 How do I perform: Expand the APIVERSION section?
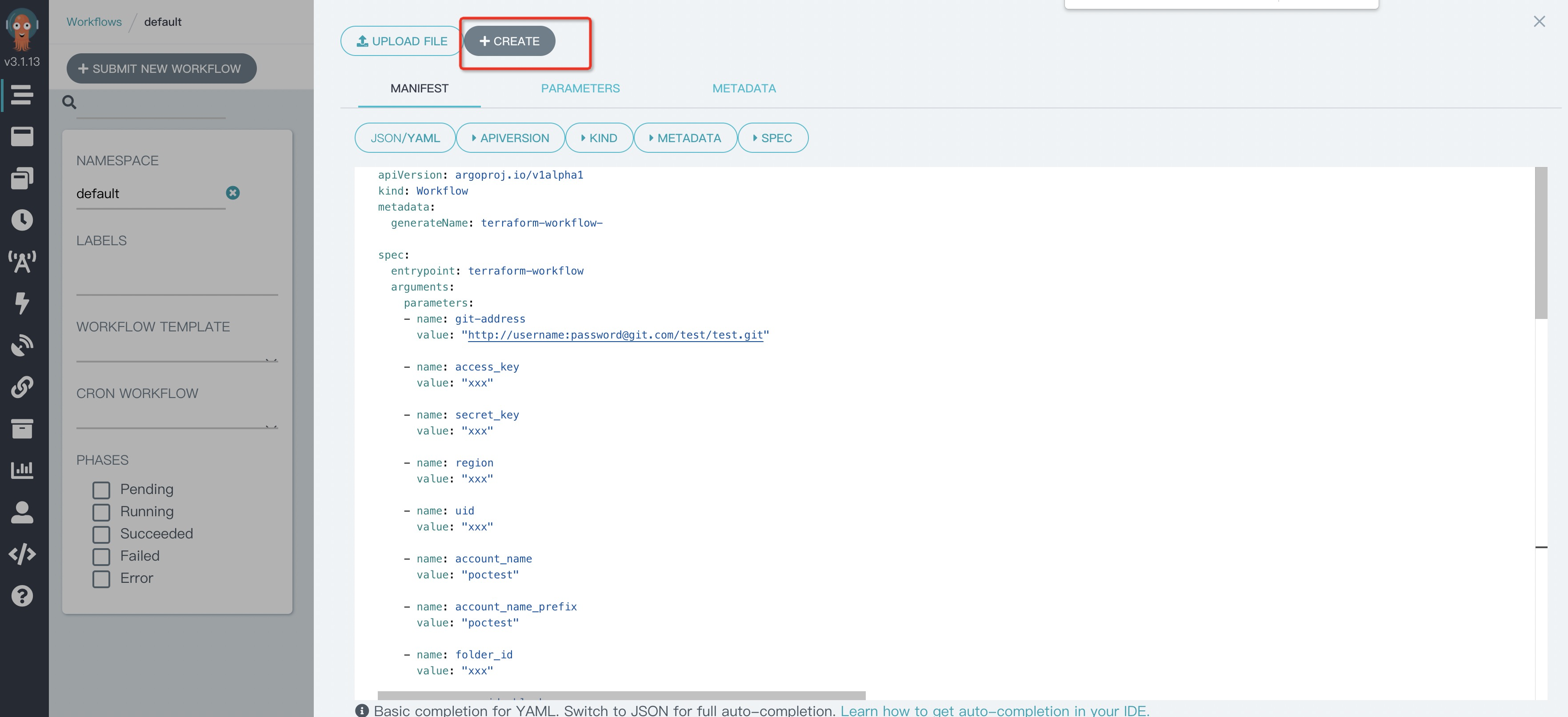[x=510, y=138]
